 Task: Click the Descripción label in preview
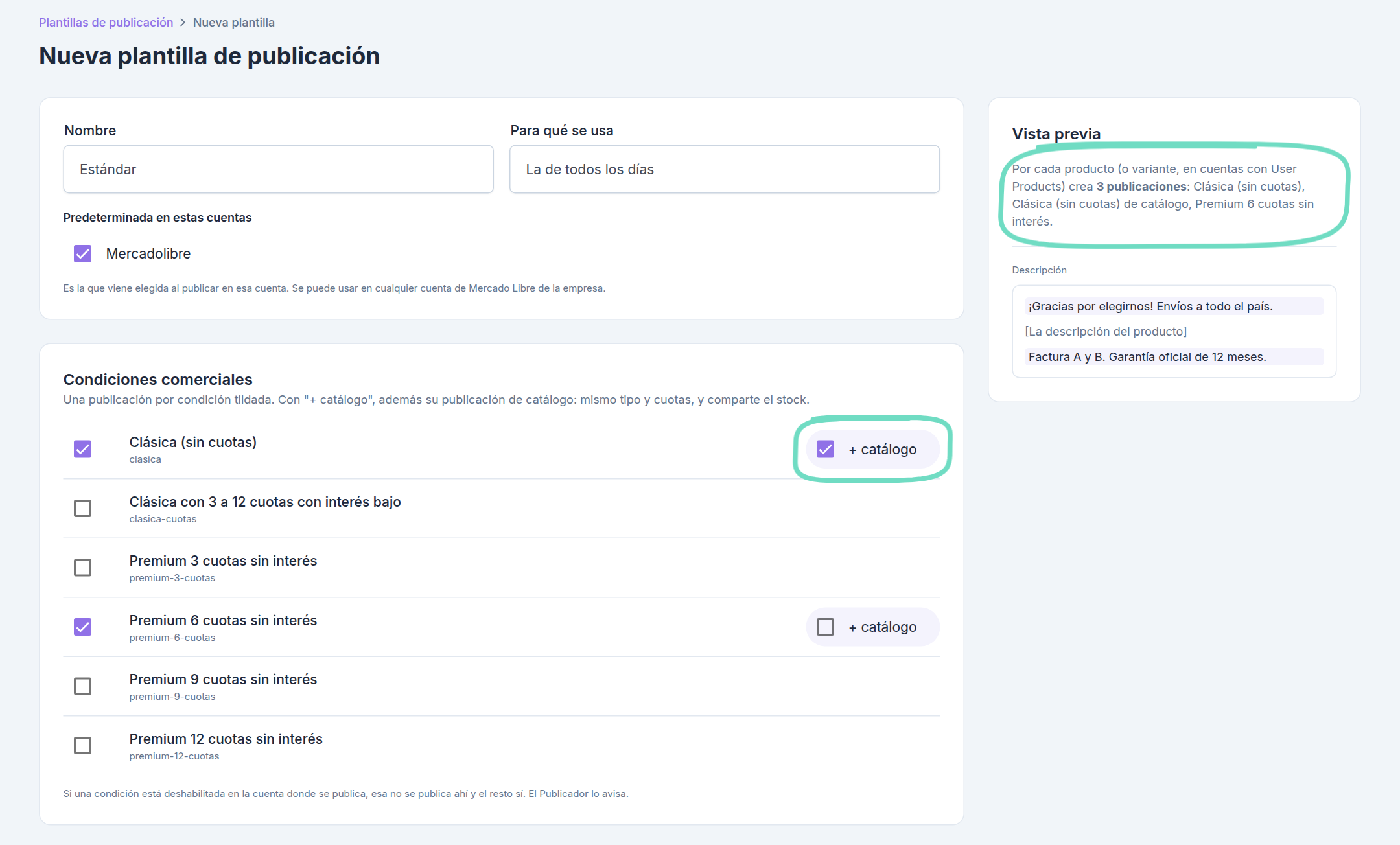1039,270
